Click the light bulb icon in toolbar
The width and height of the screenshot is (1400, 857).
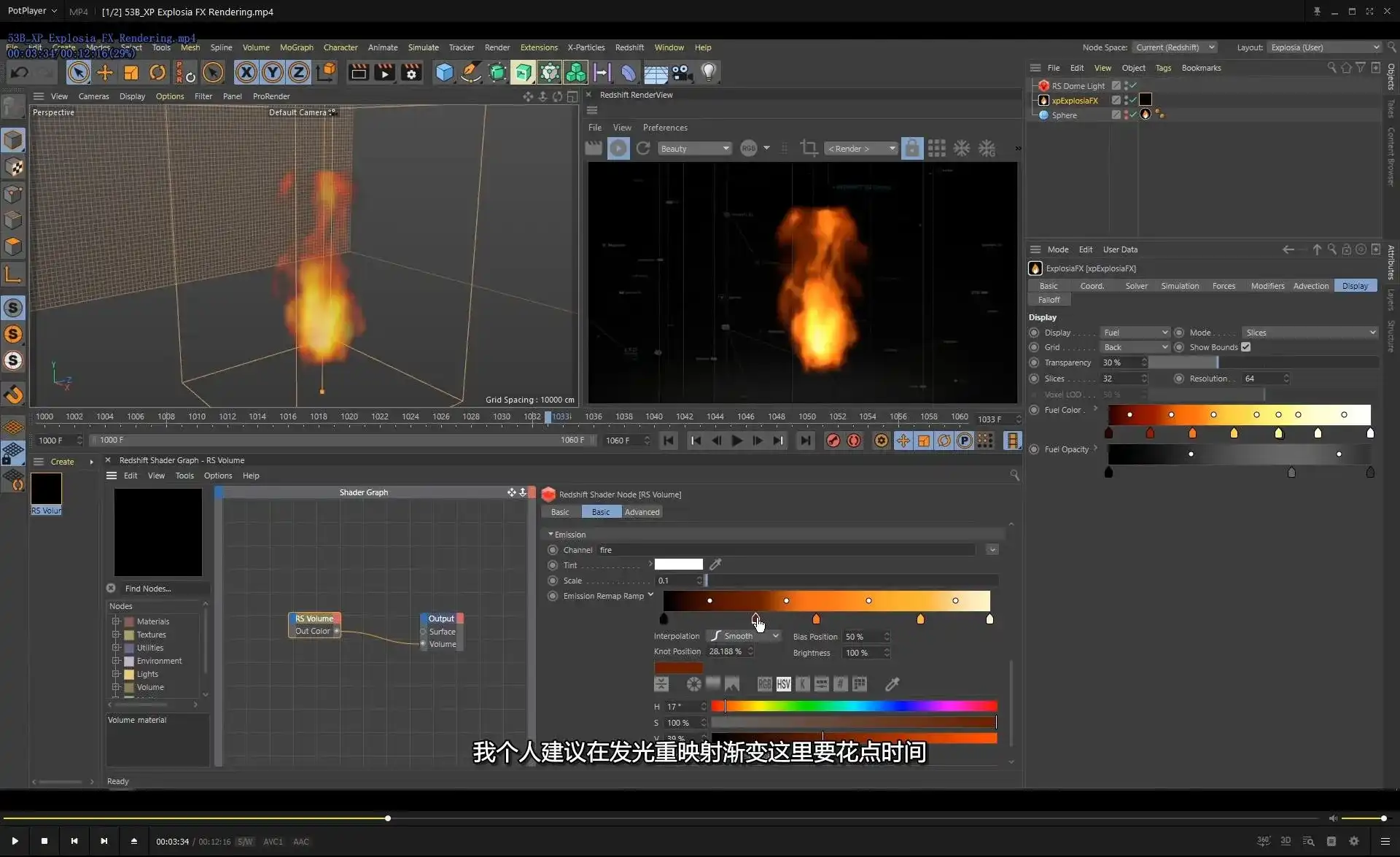tap(708, 72)
